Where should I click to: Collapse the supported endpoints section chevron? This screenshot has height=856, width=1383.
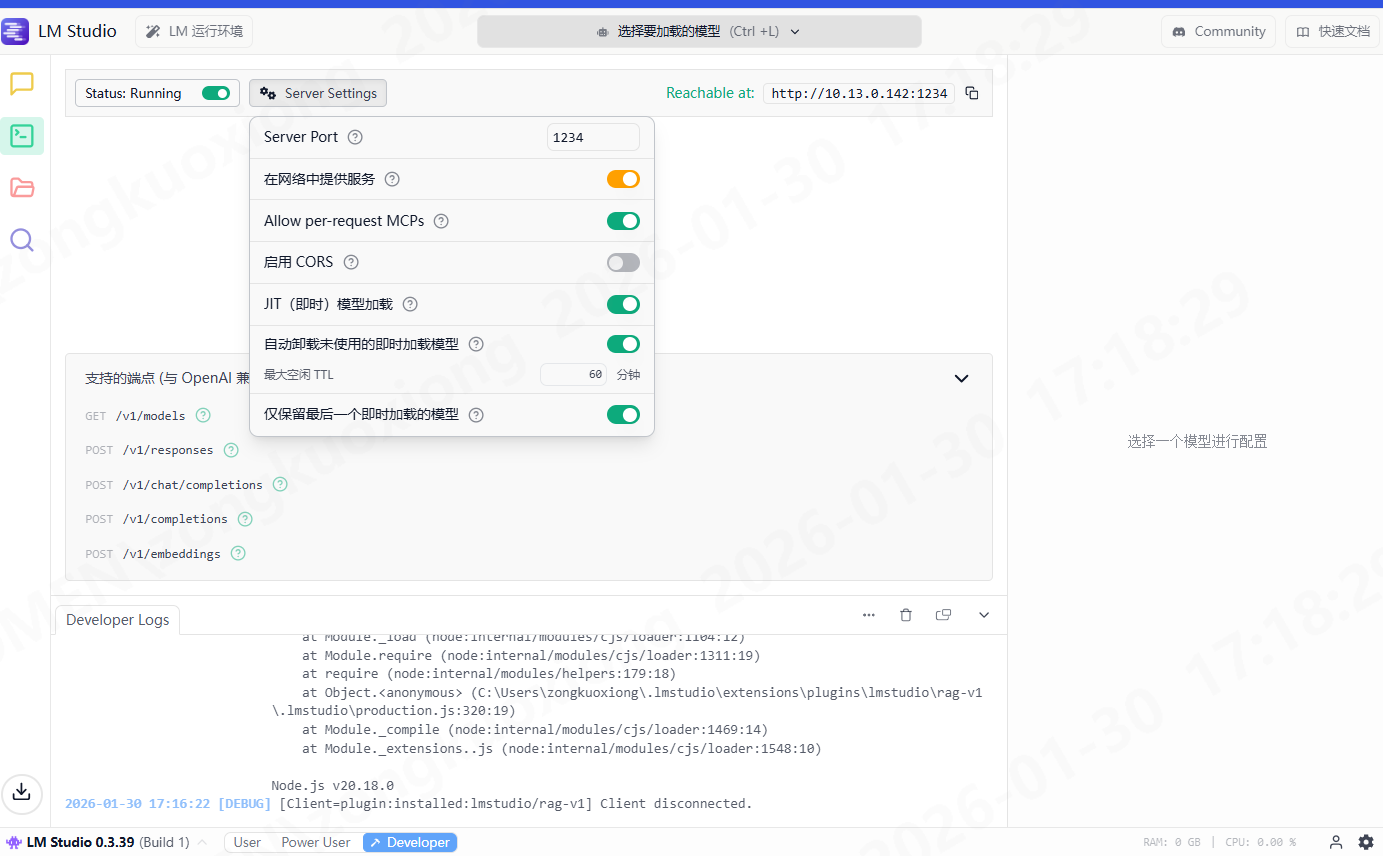coord(961,379)
